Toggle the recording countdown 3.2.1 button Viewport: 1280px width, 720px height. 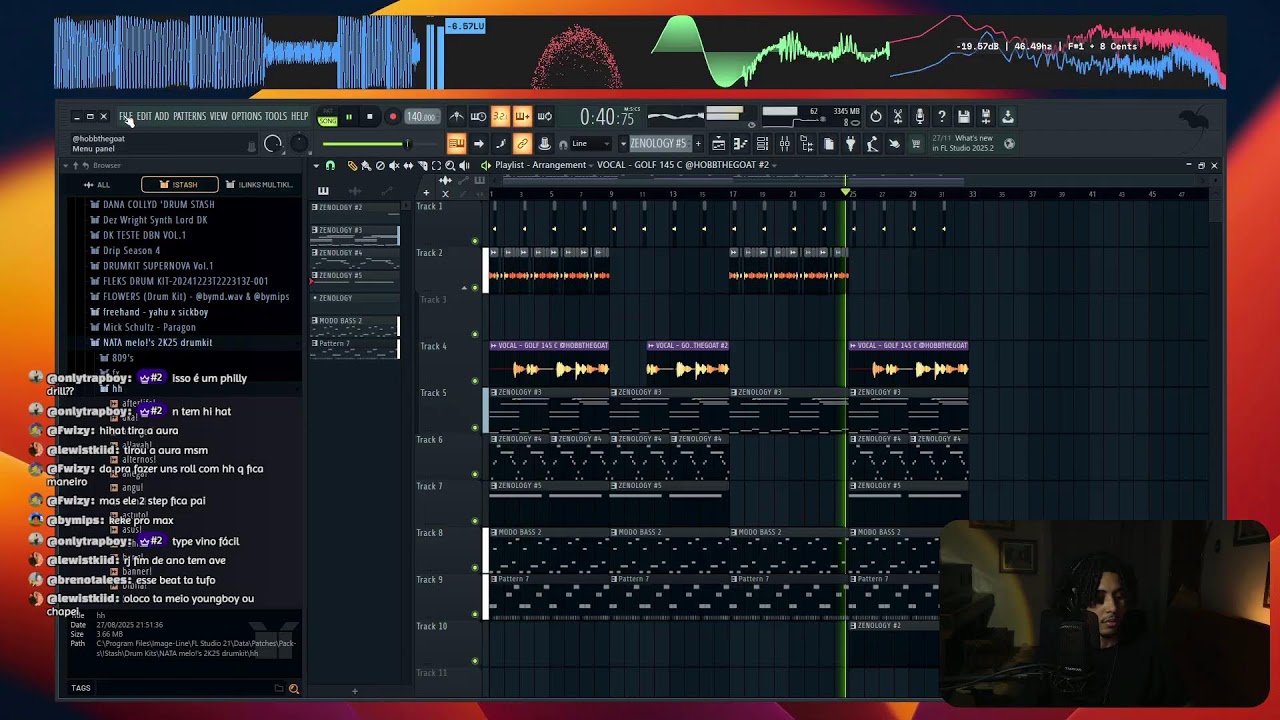pos(500,117)
